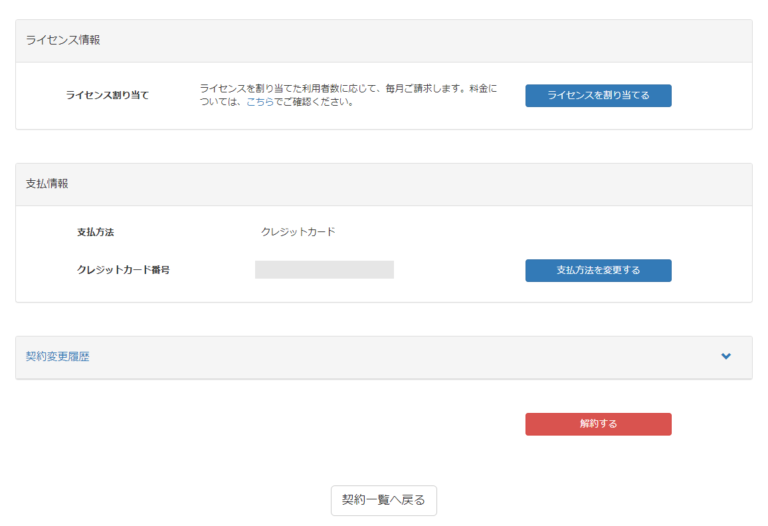Click the クレジットカード番号 row label

[x=123, y=270]
